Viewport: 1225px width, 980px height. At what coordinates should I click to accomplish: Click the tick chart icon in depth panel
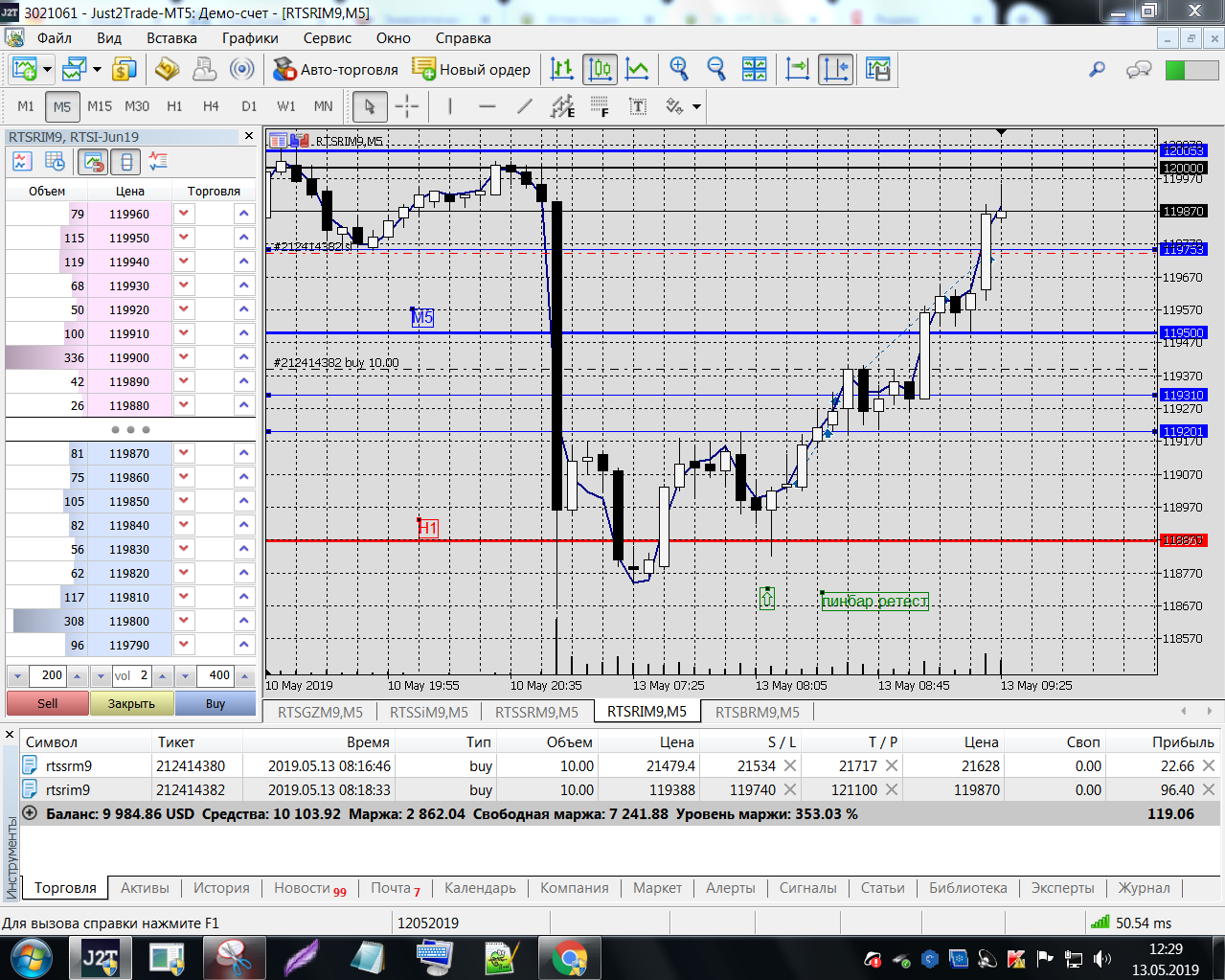tap(22, 162)
